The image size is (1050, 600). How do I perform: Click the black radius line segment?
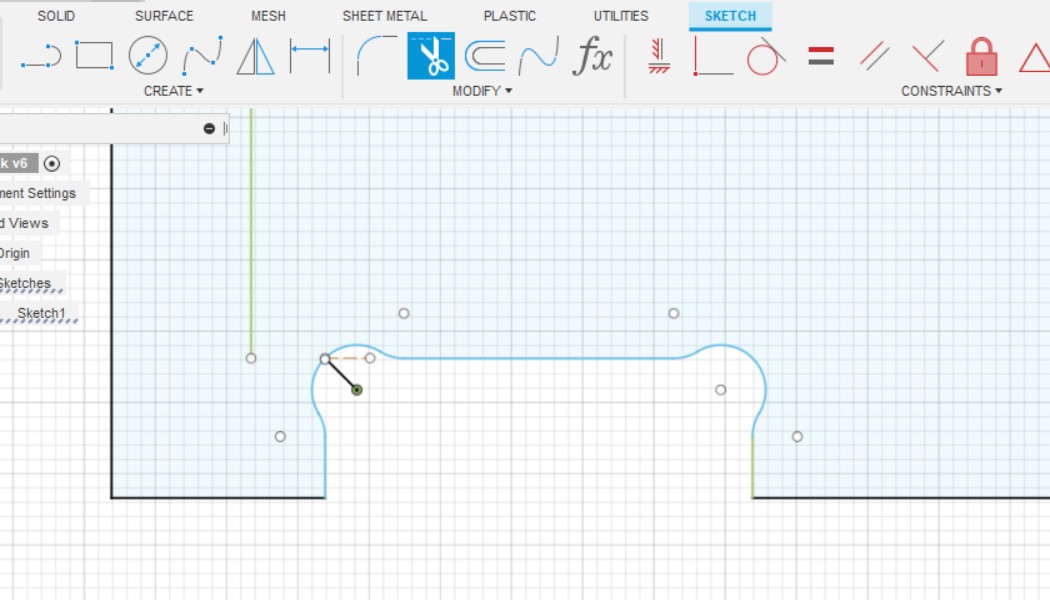(341, 374)
